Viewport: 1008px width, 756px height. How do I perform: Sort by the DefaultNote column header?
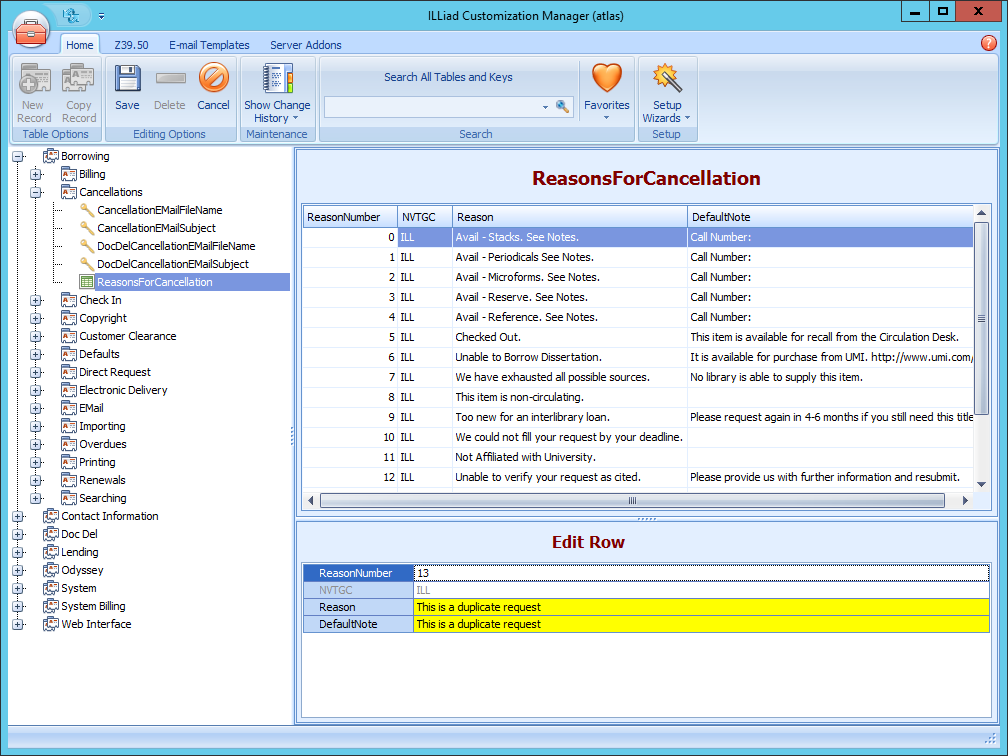830,217
